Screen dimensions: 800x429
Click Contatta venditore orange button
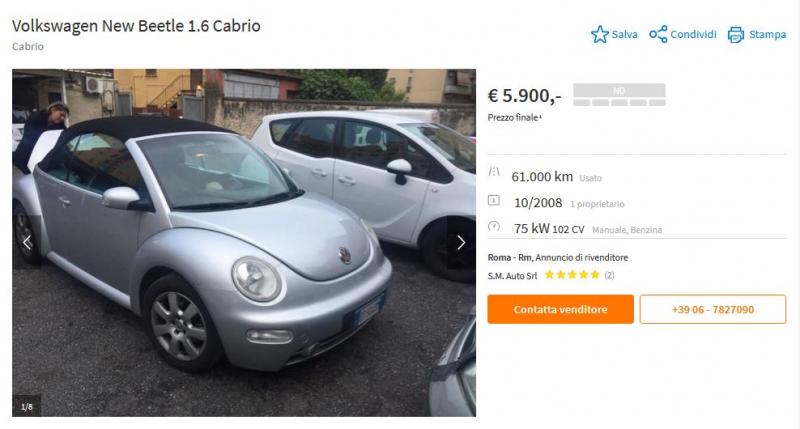[560, 309]
